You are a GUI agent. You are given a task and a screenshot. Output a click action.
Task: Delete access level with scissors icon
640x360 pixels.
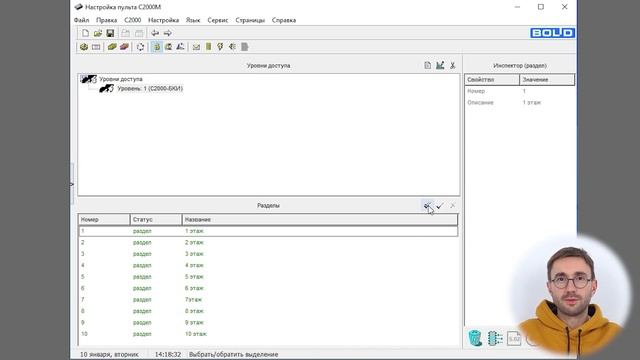pyautogui.click(x=453, y=65)
